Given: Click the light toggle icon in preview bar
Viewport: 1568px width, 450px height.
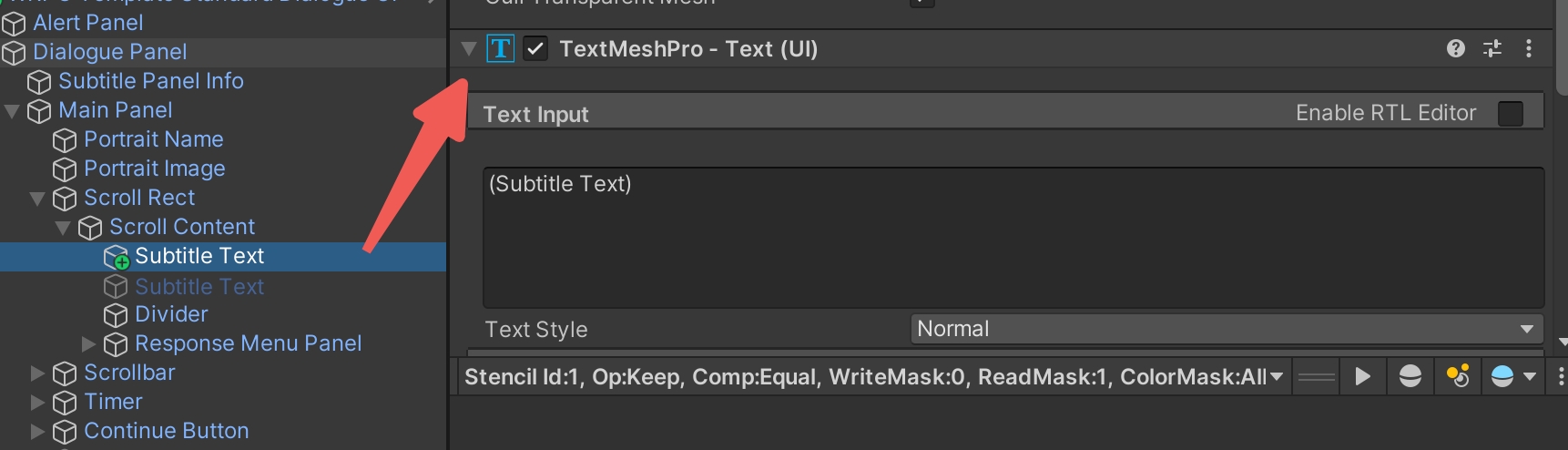Looking at the screenshot, I should 1458,376.
